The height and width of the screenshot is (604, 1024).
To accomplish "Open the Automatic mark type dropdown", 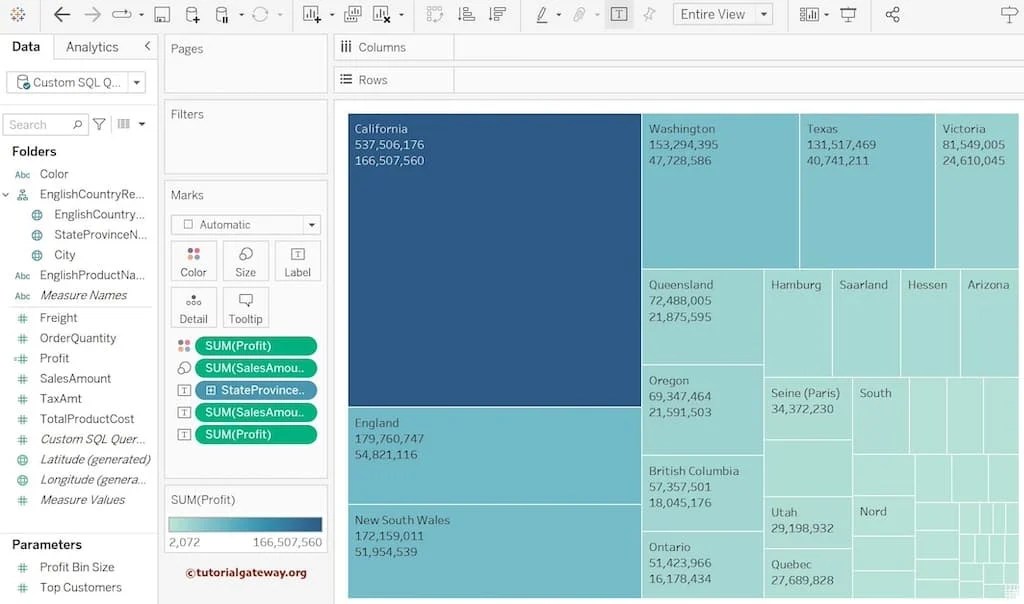I will point(310,224).
